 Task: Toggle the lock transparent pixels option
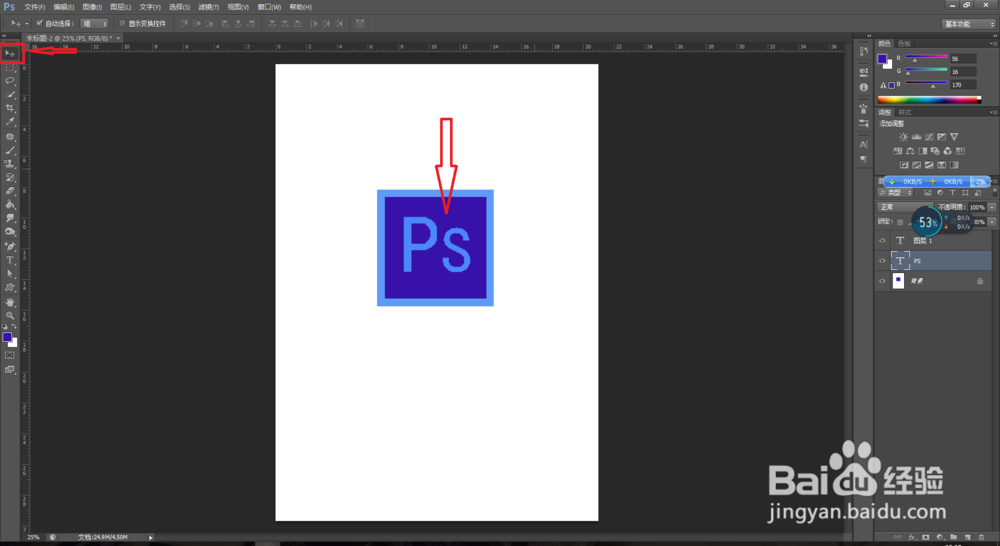(x=900, y=222)
